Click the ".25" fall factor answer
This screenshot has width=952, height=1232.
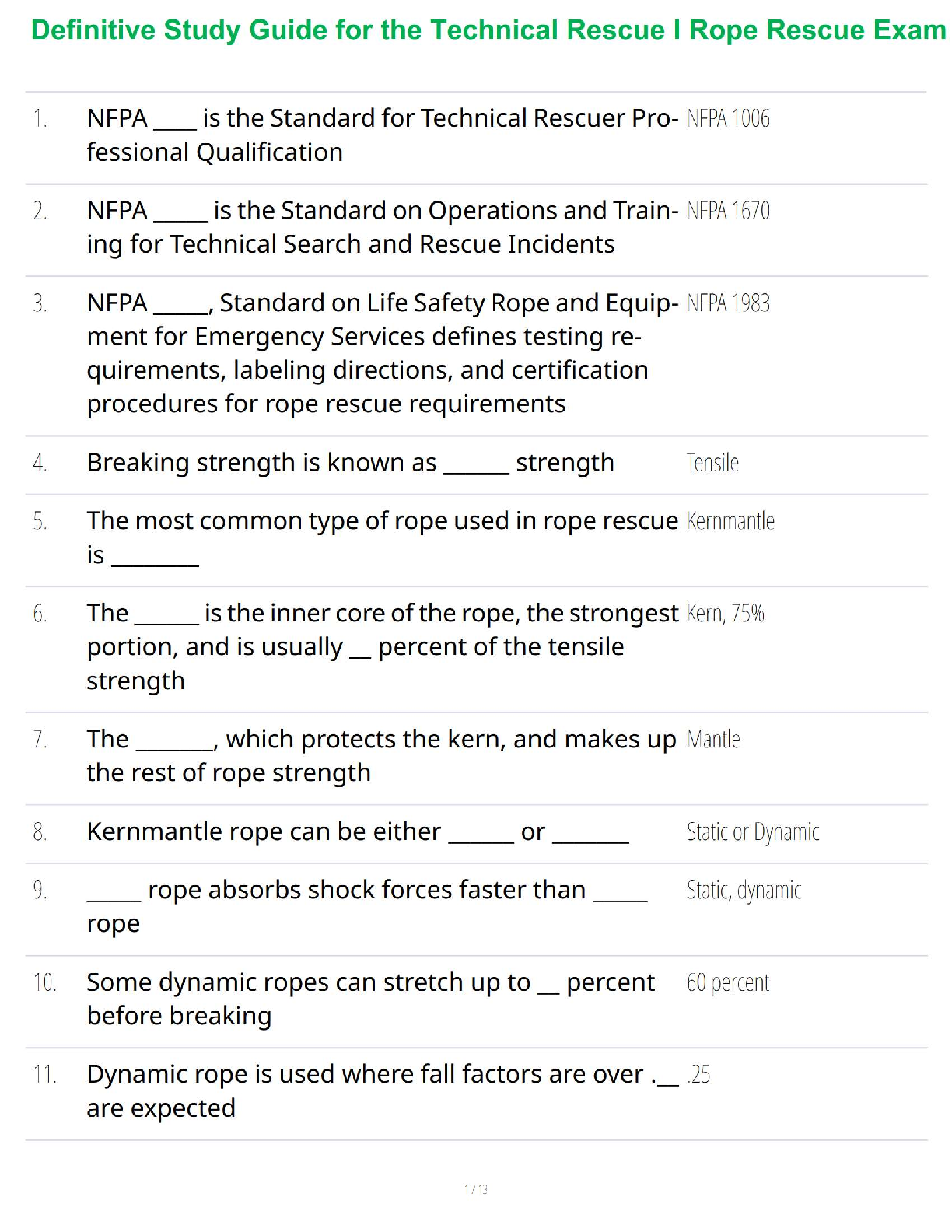698,1075
